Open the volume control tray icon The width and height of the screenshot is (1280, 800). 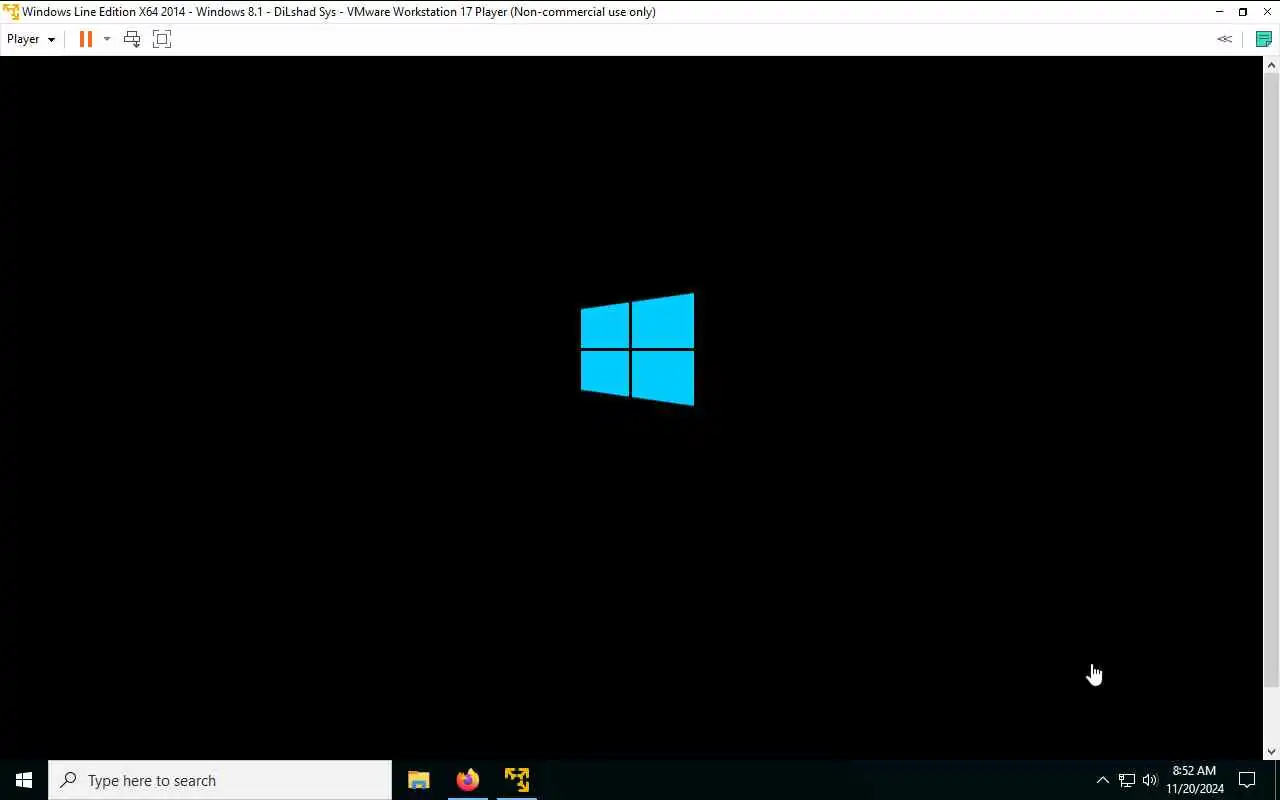1150,780
